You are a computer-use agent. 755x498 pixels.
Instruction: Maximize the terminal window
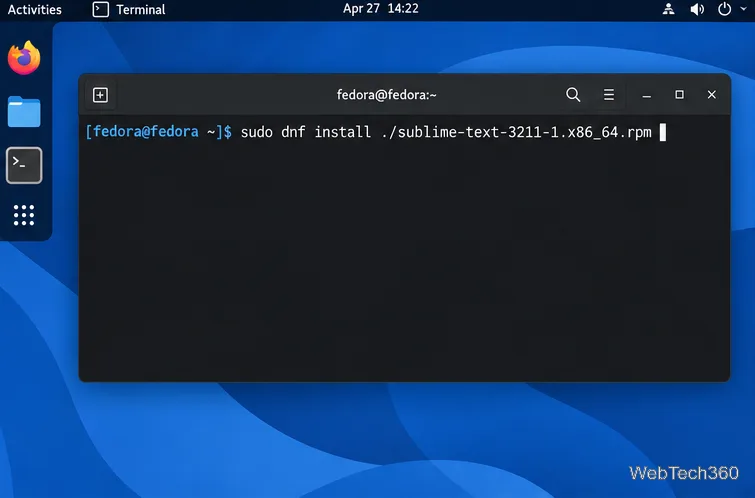[679, 94]
